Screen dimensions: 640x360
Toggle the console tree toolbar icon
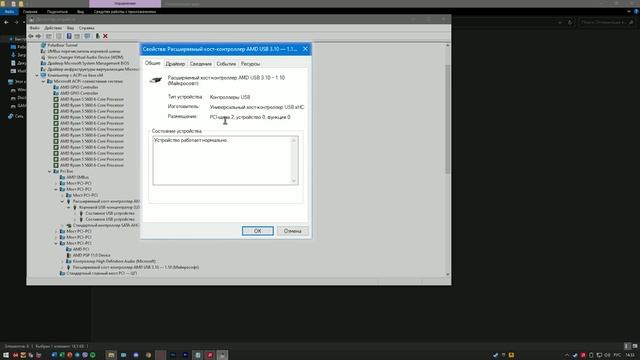coord(49,36)
